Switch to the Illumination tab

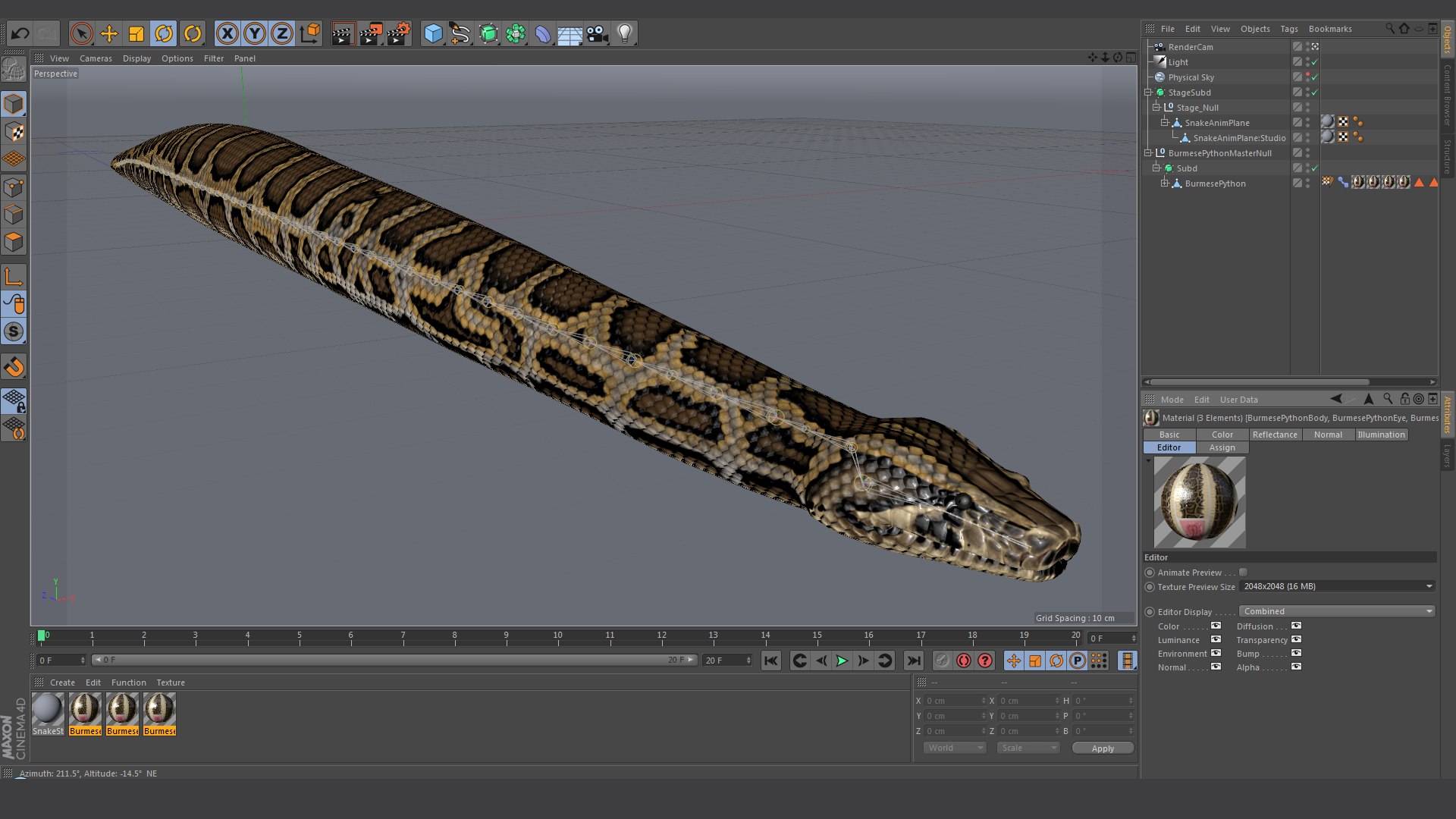1381,435
